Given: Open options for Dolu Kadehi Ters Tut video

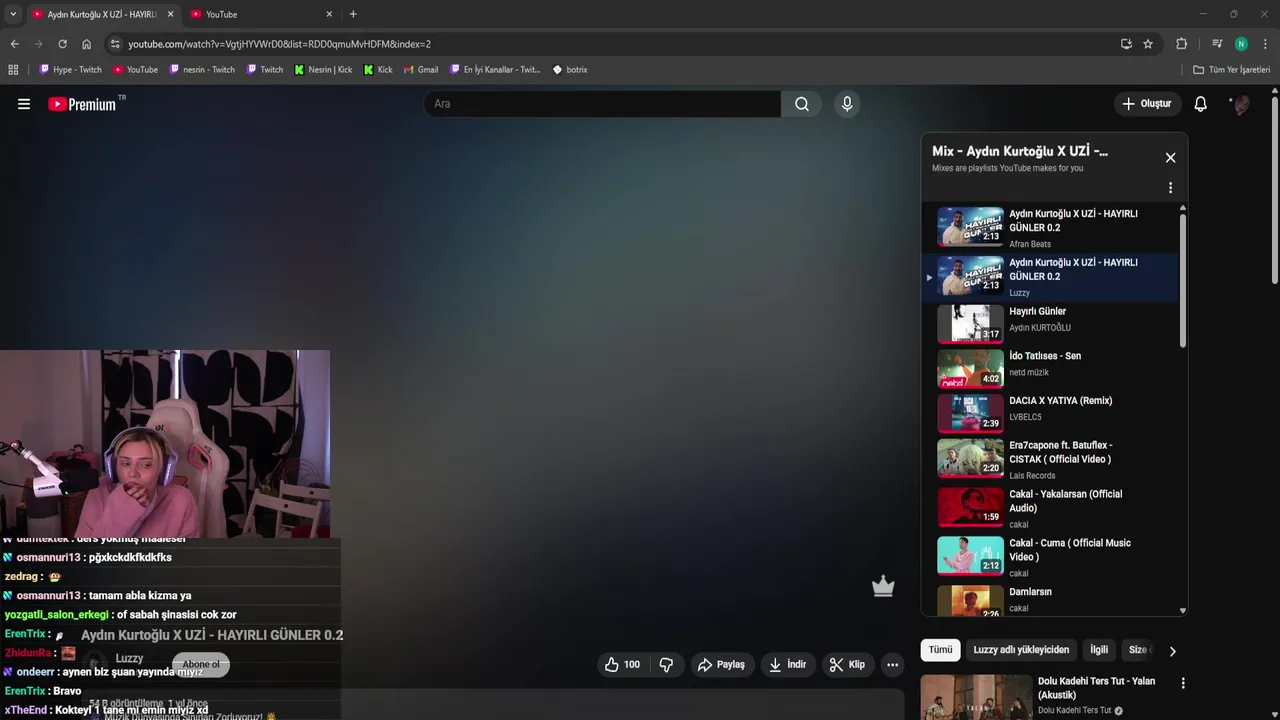Looking at the screenshot, I should point(1183,683).
